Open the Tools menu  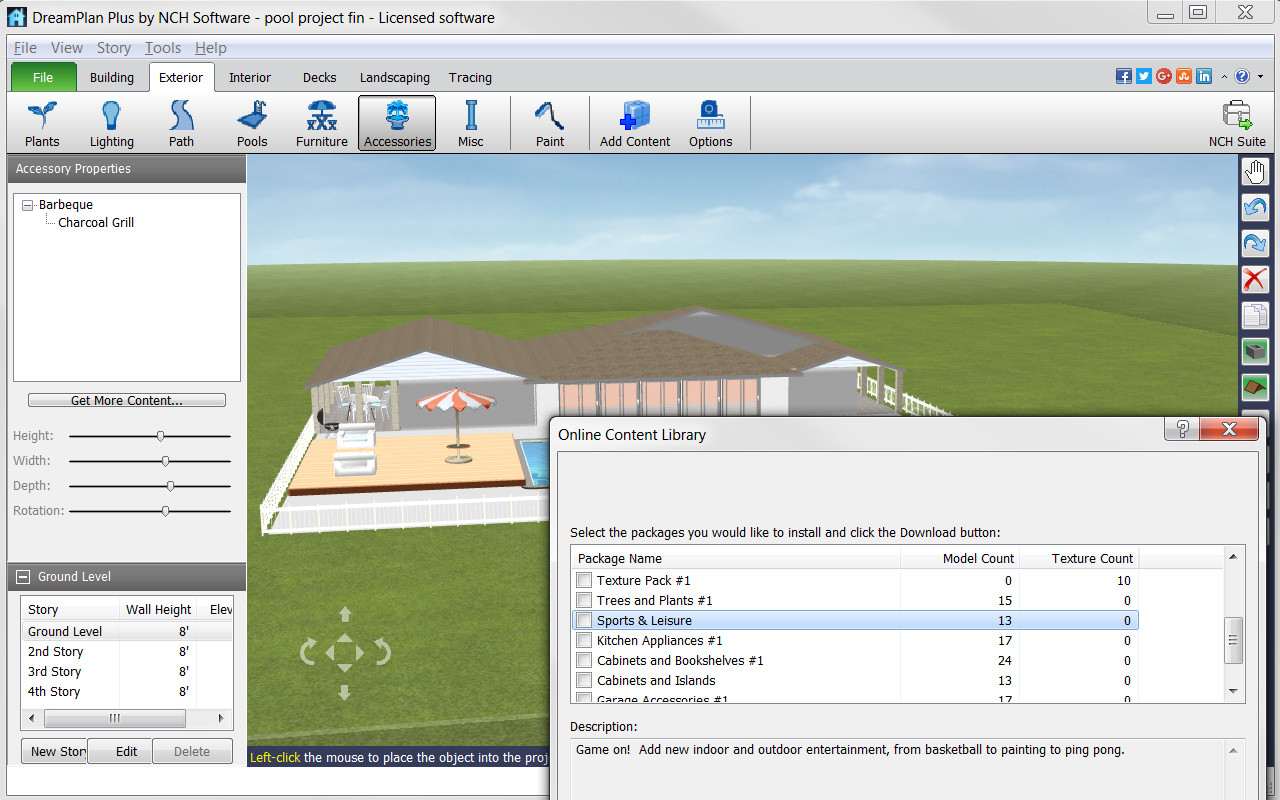tap(162, 47)
